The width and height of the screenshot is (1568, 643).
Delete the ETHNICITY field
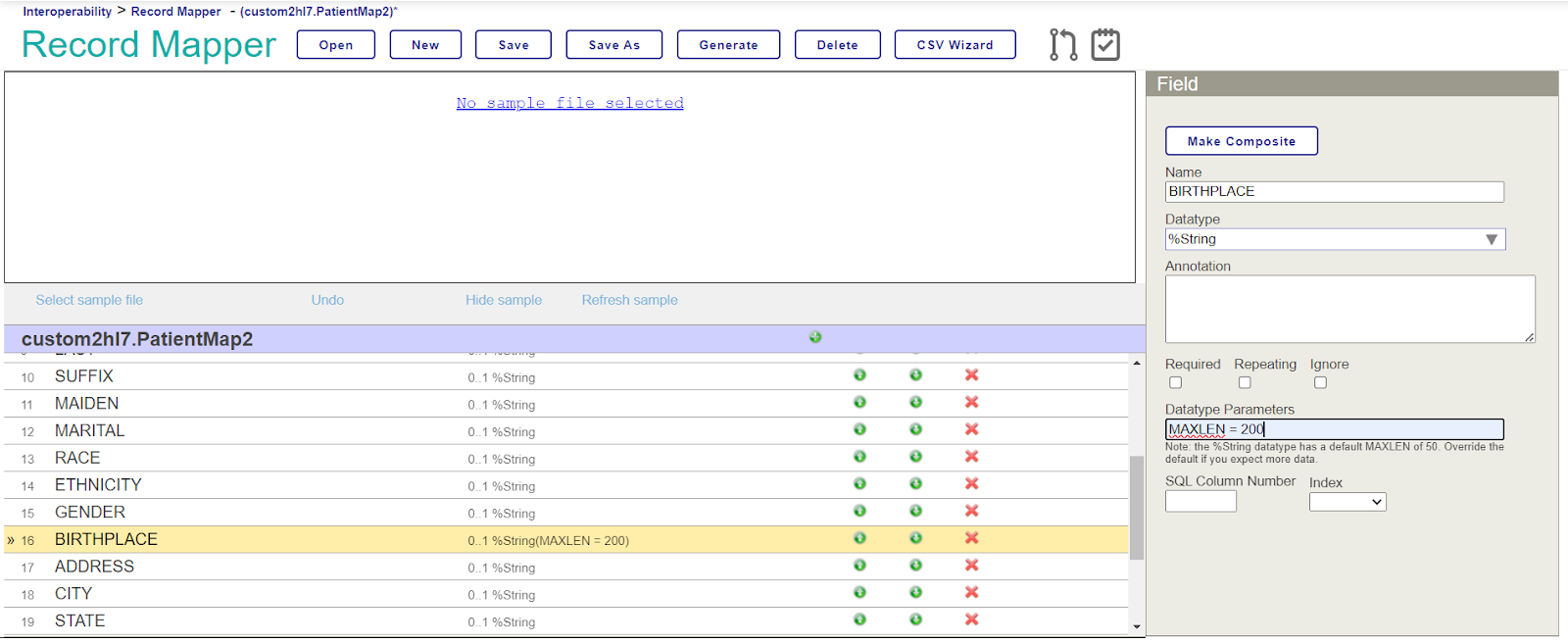pos(971,483)
